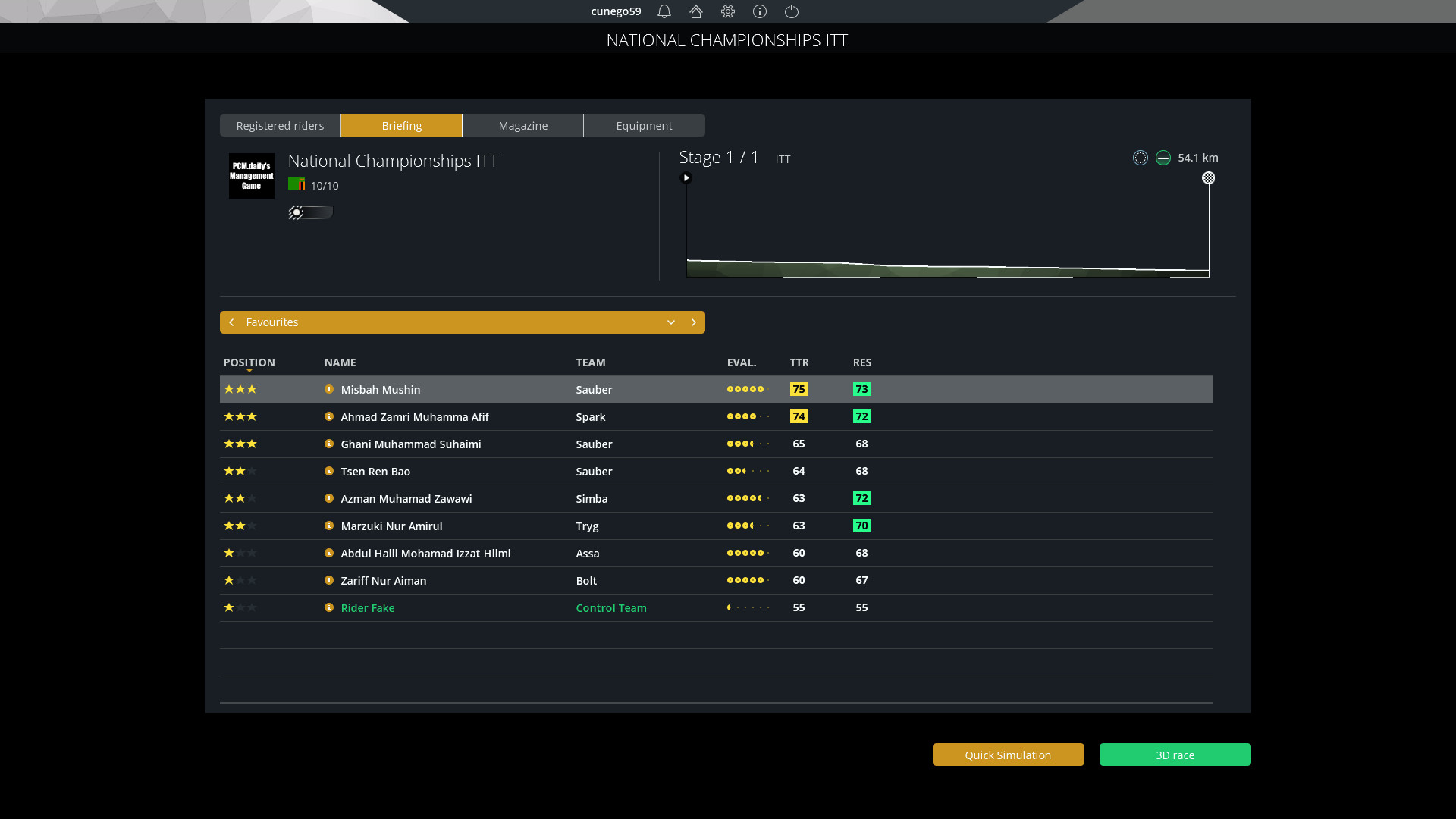
Task: Open the settings gear icon
Action: 728,11
